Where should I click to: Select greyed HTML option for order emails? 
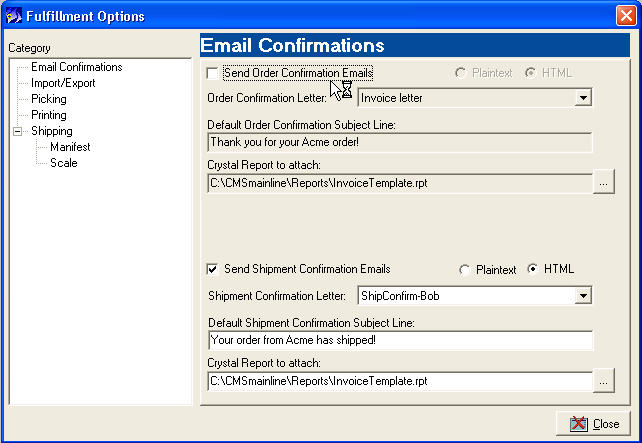coord(530,73)
